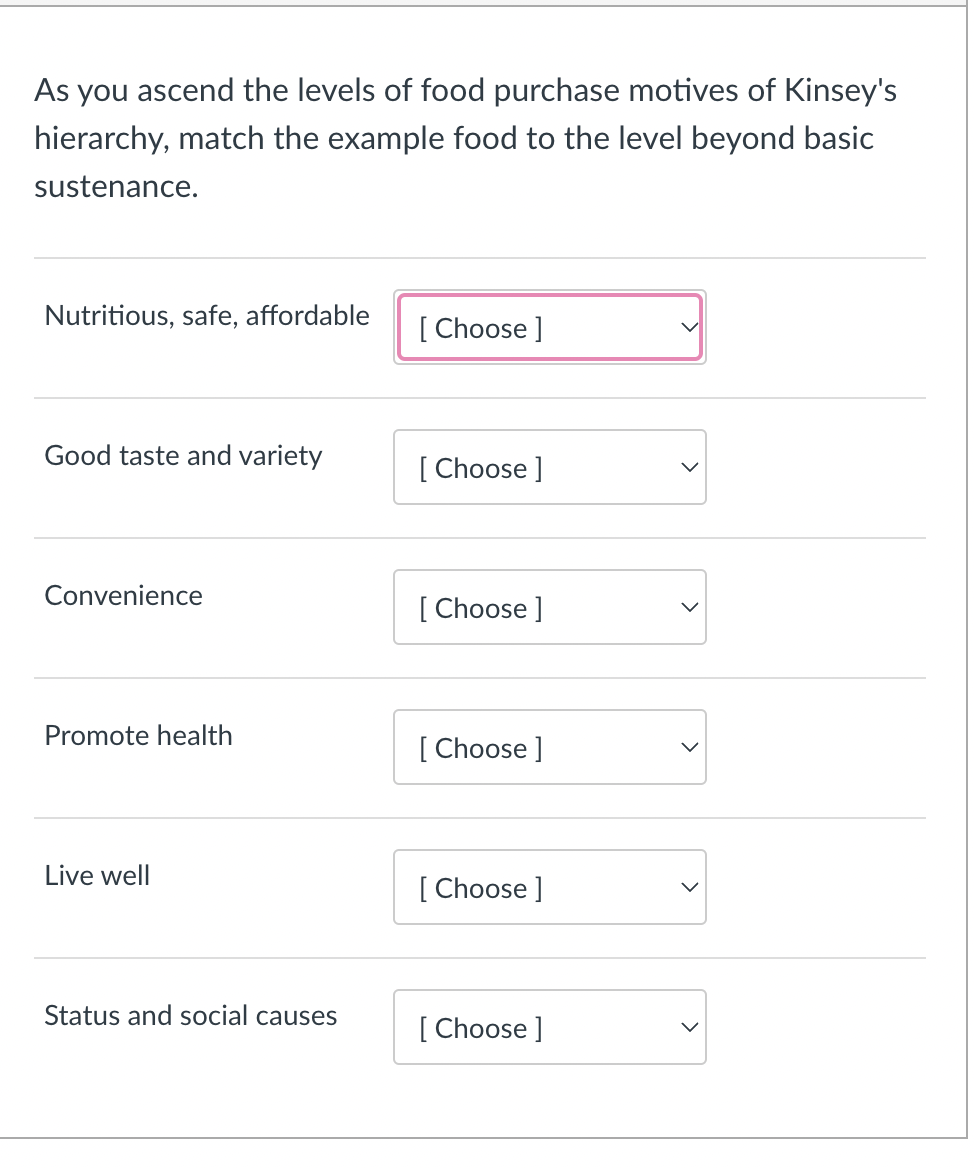The image size is (974, 1168).
Task: Click the "Good taste and variety" label
Action: [x=183, y=456]
